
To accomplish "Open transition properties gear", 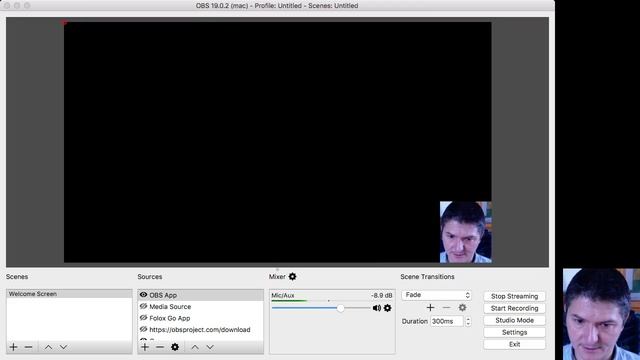I will [462, 307].
